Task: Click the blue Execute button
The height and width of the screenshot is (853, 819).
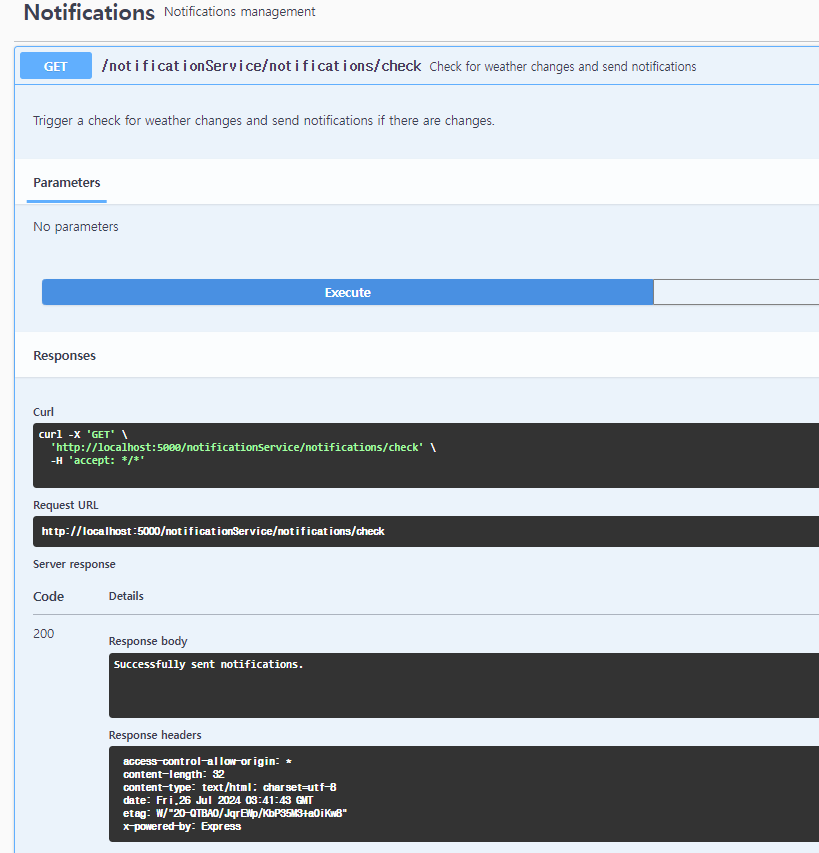Action: tap(348, 292)
